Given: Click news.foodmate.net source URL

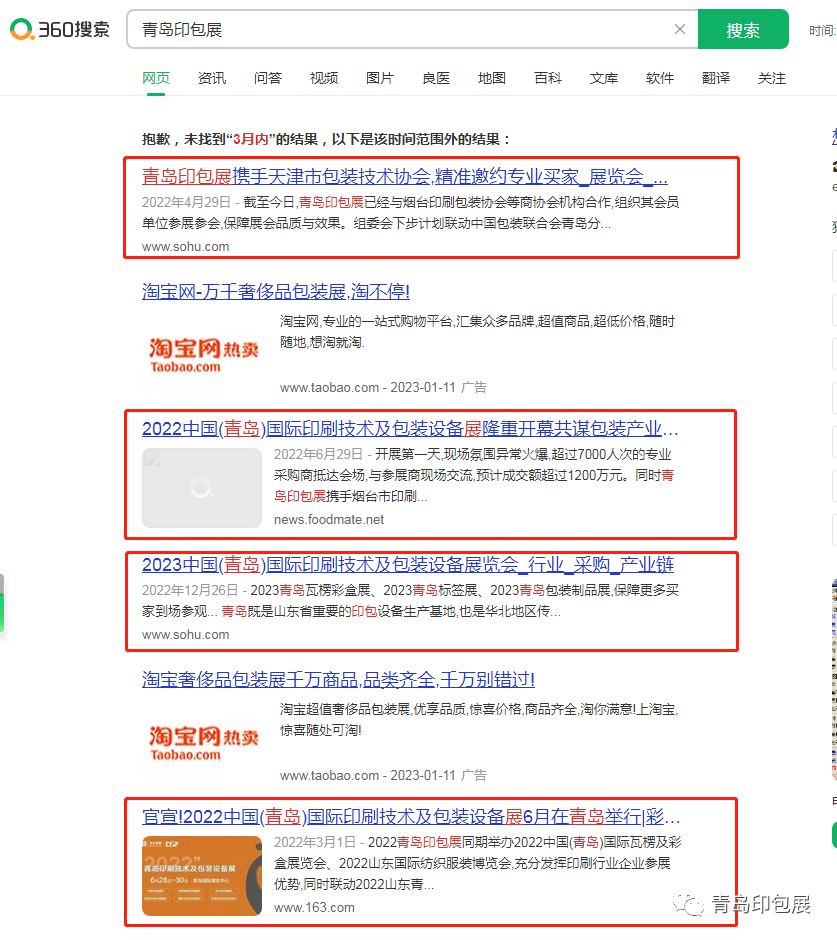Looking at the screenshot, I should pyautogui.click(x=329, y=520).
